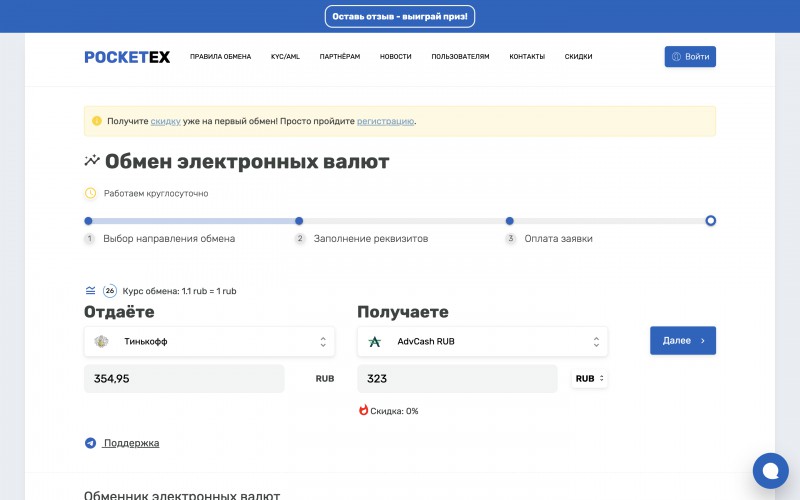Click the AdvCash logo icon
The height and width of the screenshot is (500, 800).
374,341
